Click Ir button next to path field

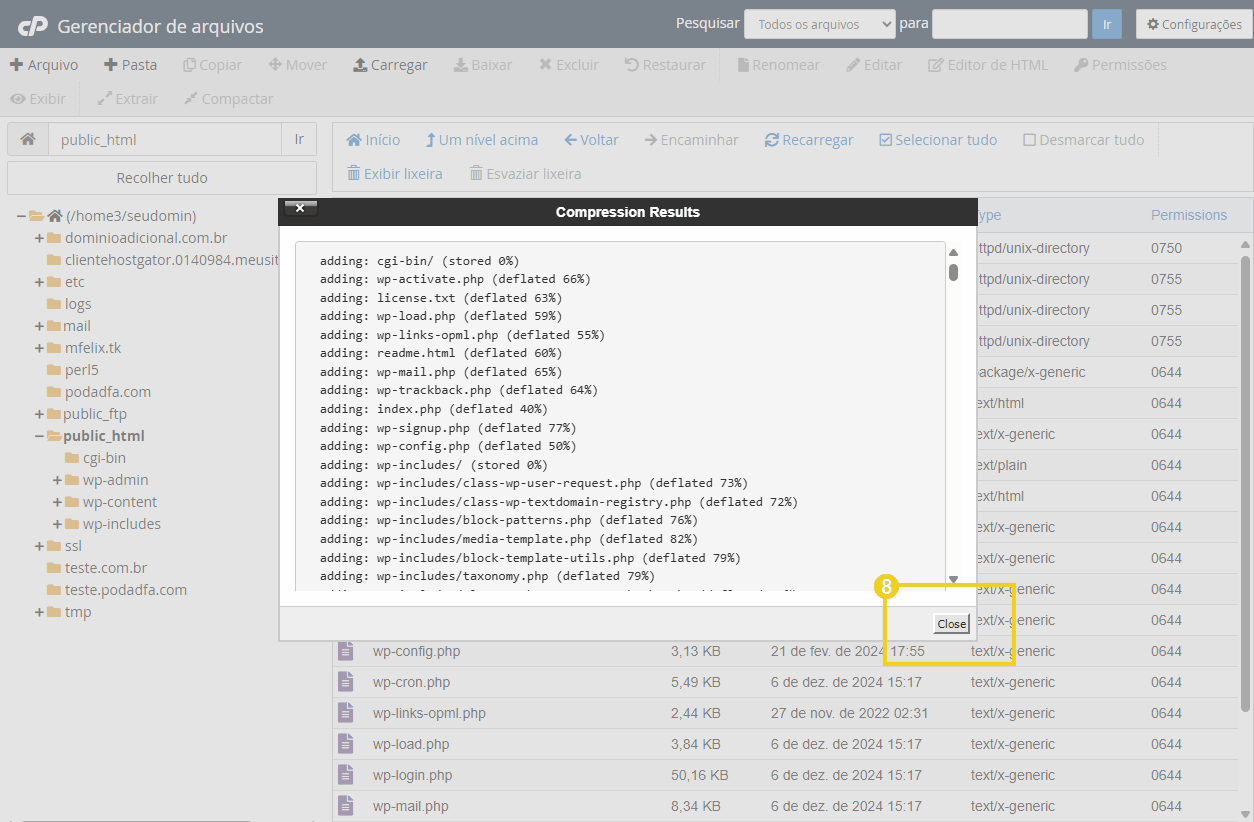coord(299,139)
